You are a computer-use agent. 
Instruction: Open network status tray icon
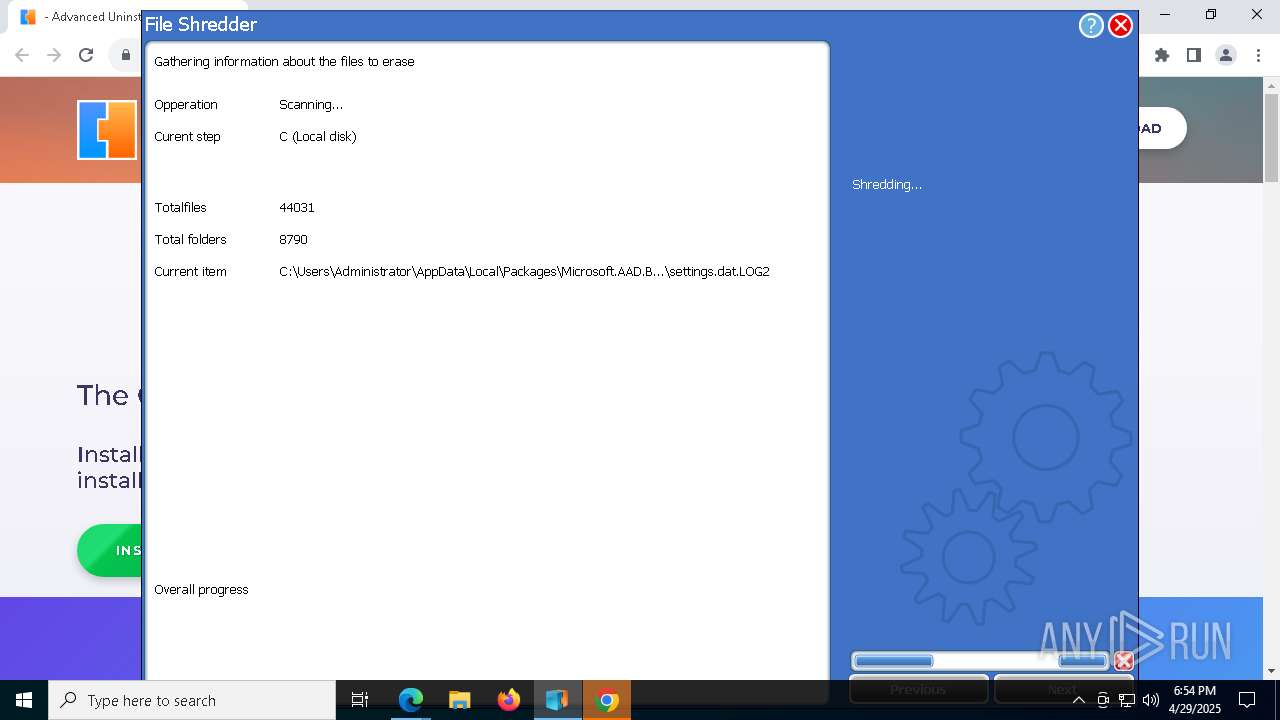(x=1127, y=700)
